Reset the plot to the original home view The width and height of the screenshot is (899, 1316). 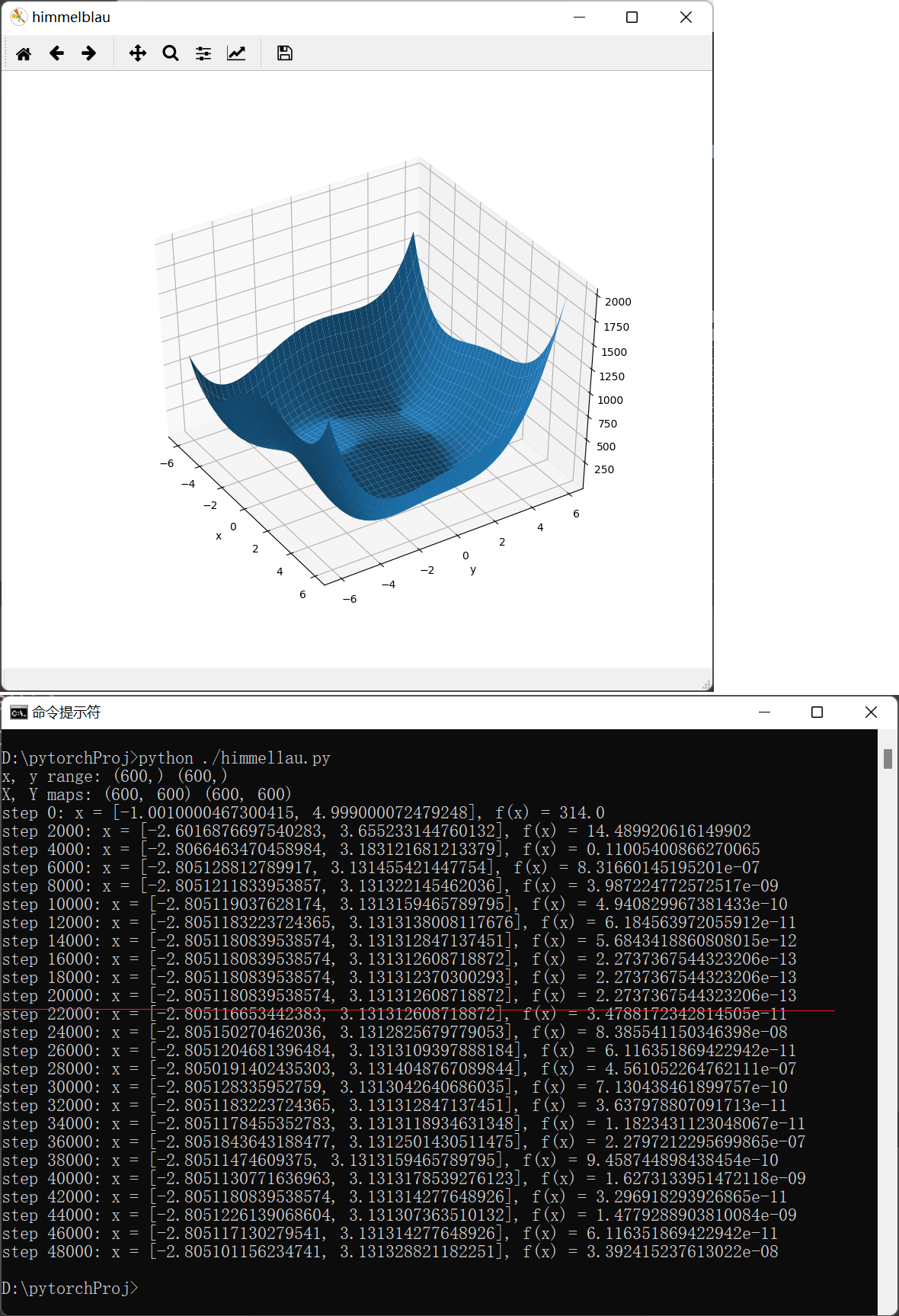pyautogui.click(x=24, y=53)
